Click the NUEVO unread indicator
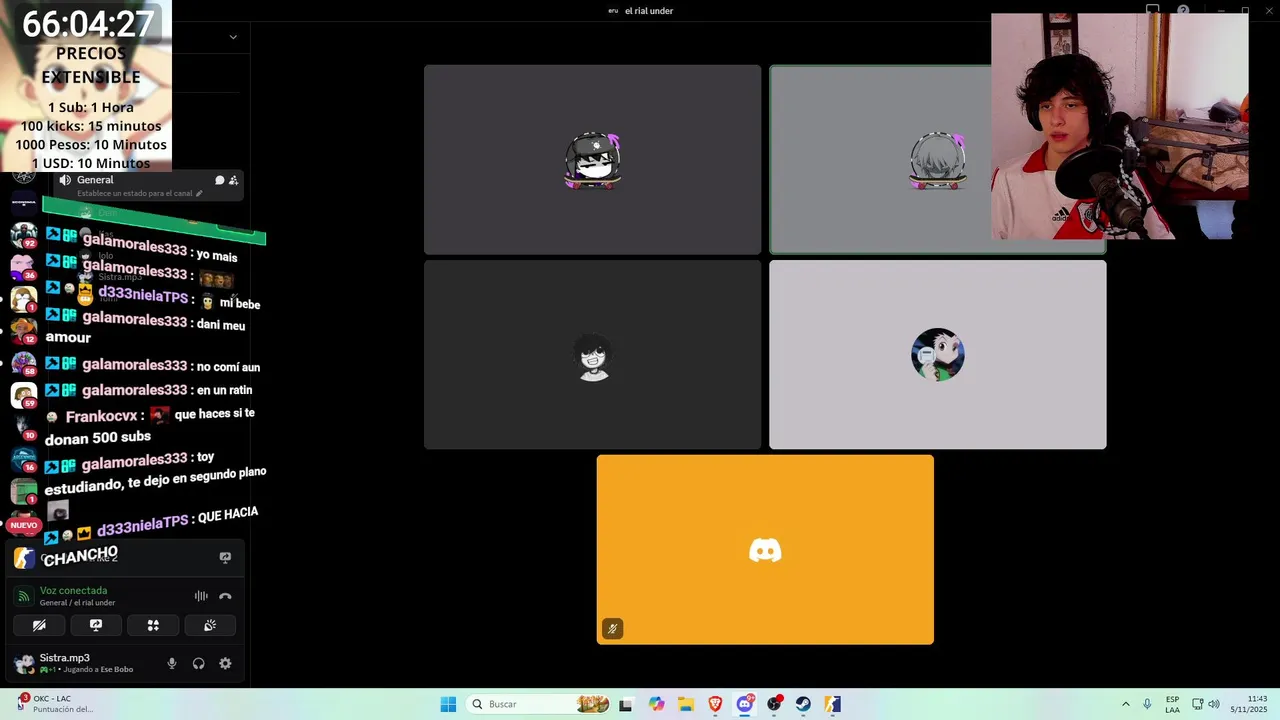 (23, 525)
